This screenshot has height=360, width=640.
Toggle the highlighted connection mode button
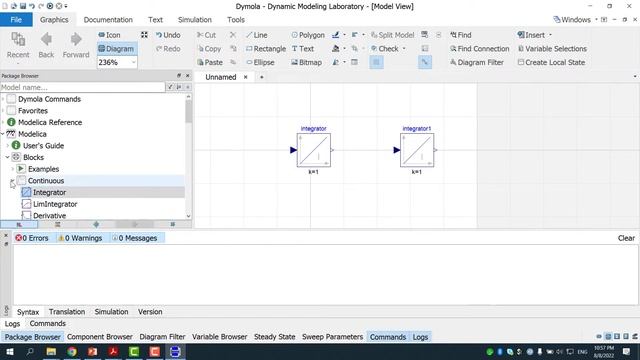pos(424,62)
